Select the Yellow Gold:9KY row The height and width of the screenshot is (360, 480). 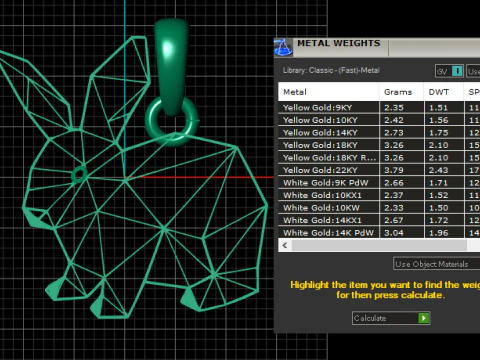(x=379, y=108)
